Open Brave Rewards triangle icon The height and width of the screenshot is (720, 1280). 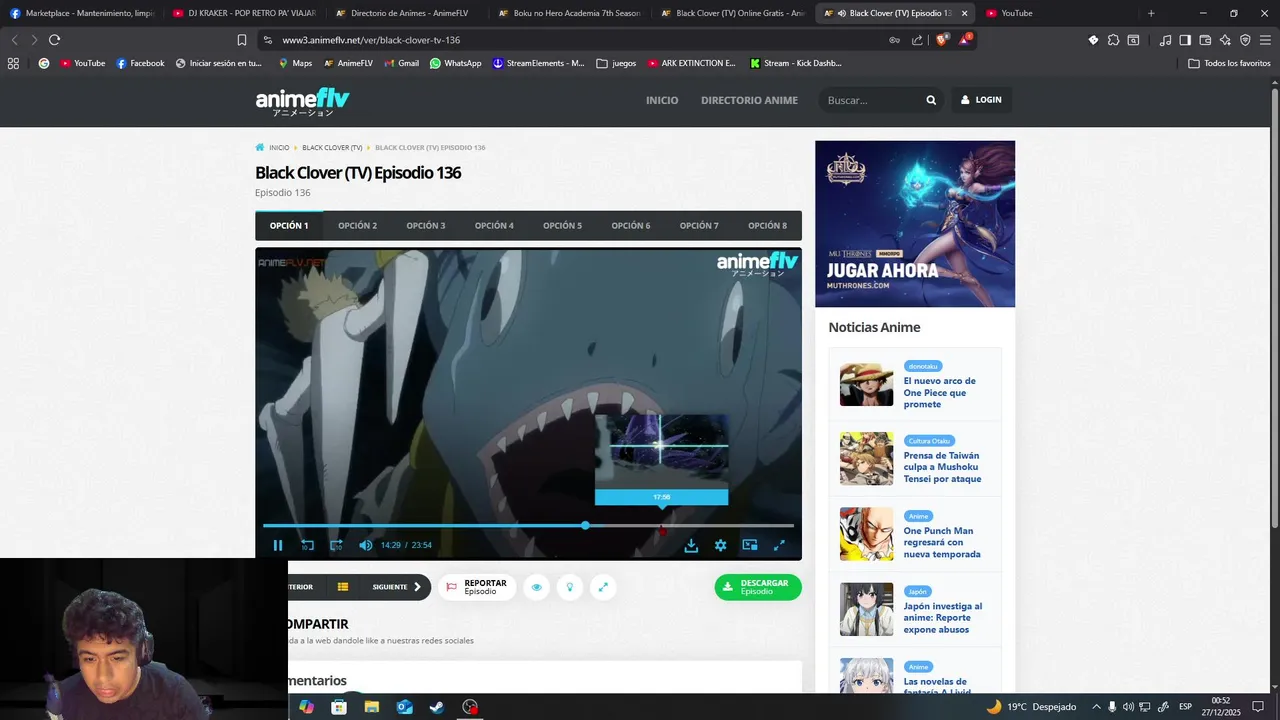coord(965,40)
